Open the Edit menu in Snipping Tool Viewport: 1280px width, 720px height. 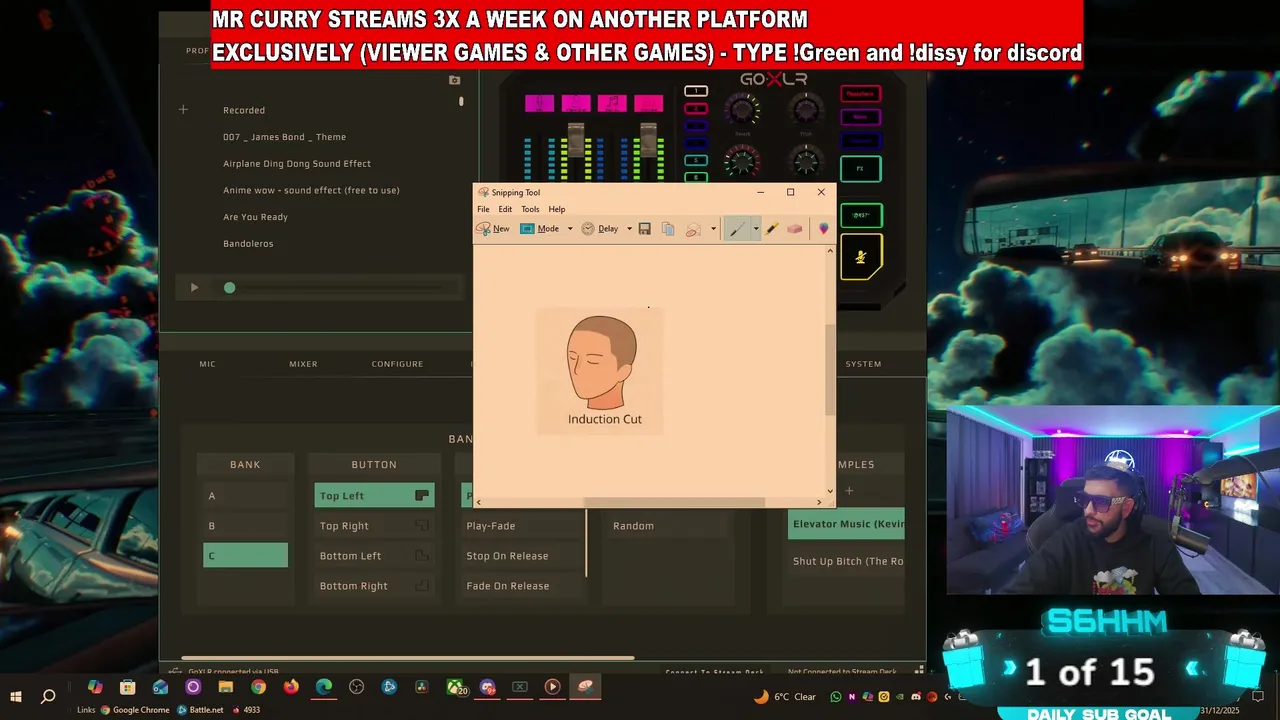tap(505, 209)
